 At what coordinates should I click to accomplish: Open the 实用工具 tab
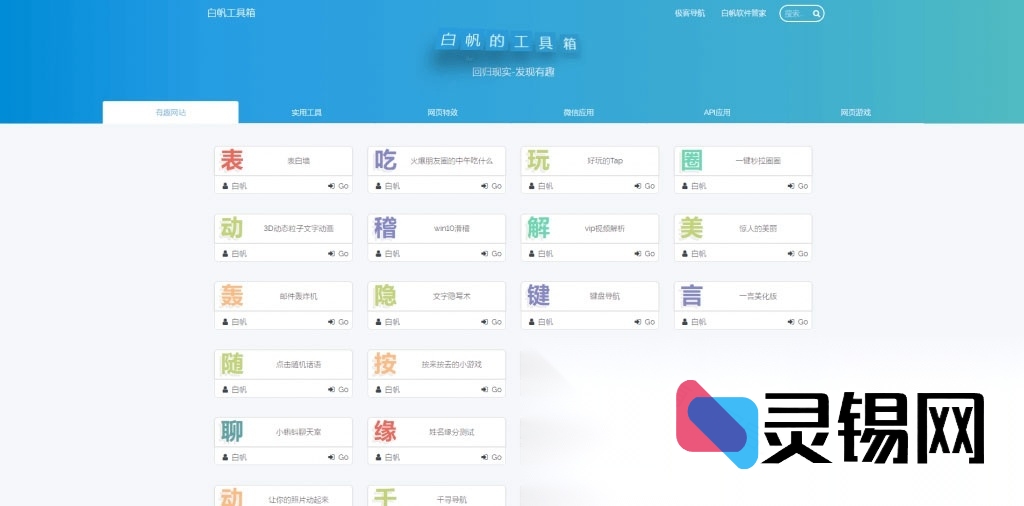point(306,112)
